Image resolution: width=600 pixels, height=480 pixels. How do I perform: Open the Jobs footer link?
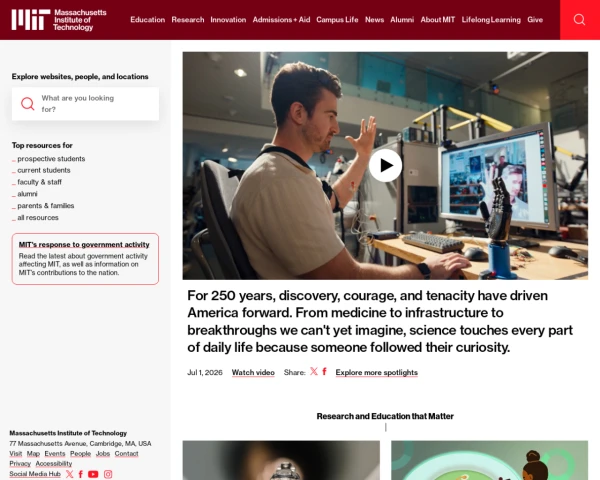coord(103,454)
